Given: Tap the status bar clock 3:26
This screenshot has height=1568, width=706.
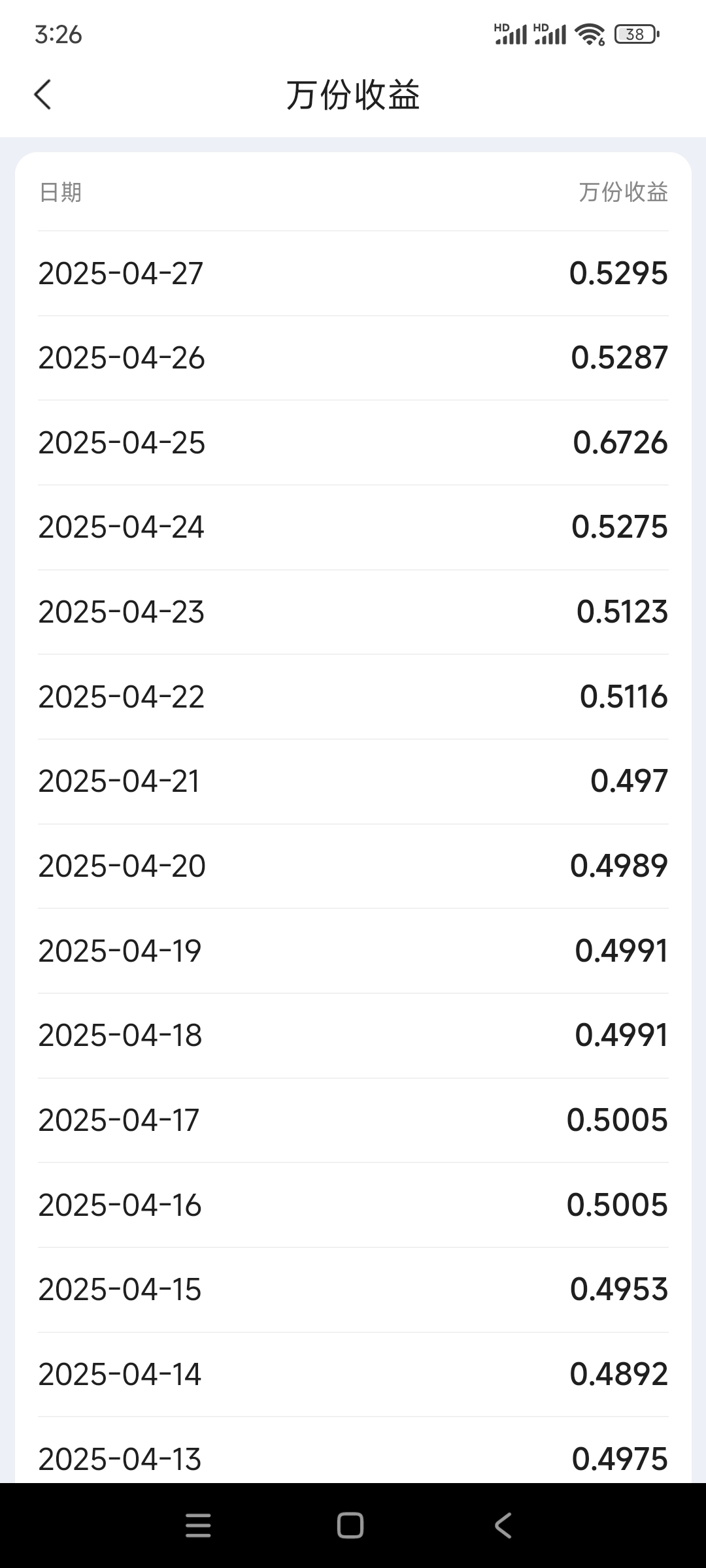Looking at the screenshot, I should pos(58,35).
